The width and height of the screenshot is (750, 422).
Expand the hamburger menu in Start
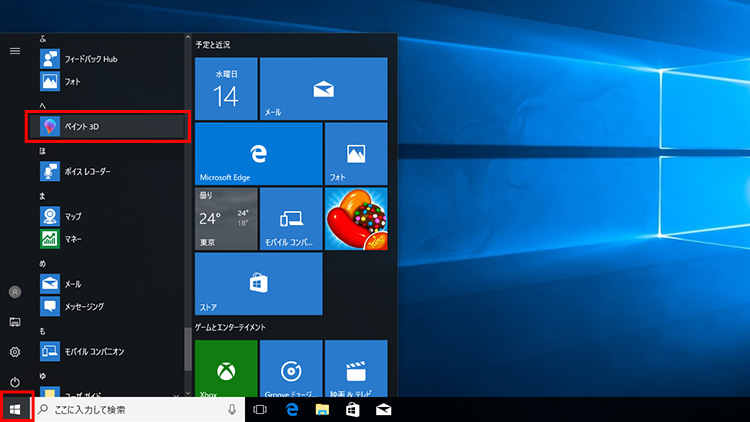[x=15, y=50]
